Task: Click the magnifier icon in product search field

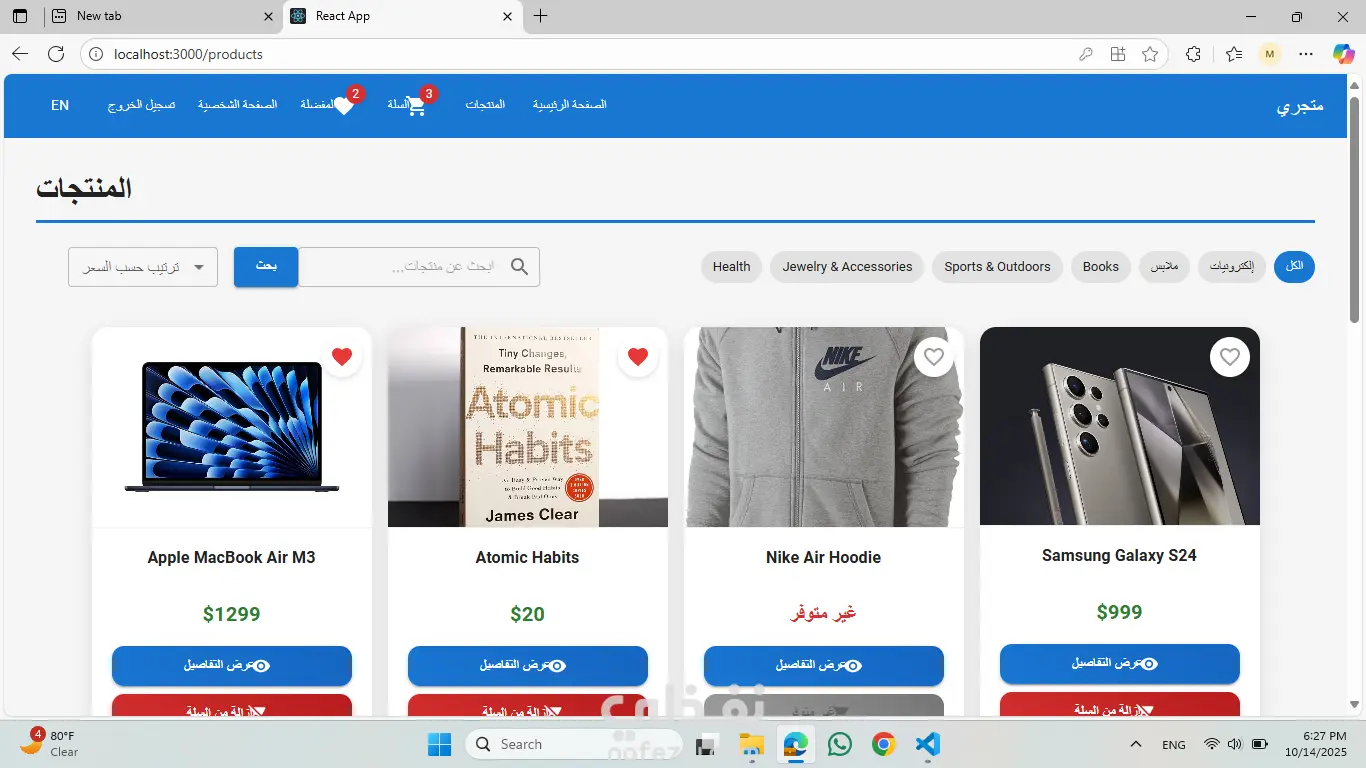Action: 520,266
